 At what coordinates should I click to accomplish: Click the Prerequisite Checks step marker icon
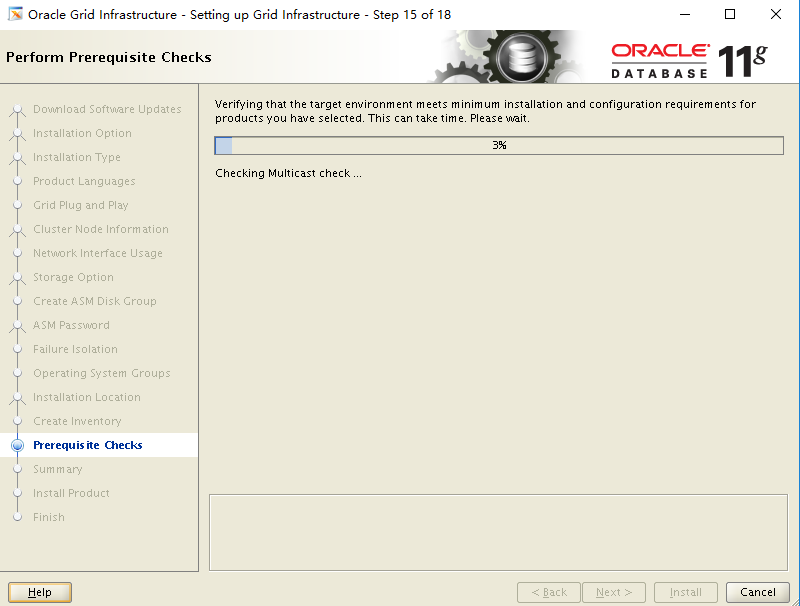point(17,445)
